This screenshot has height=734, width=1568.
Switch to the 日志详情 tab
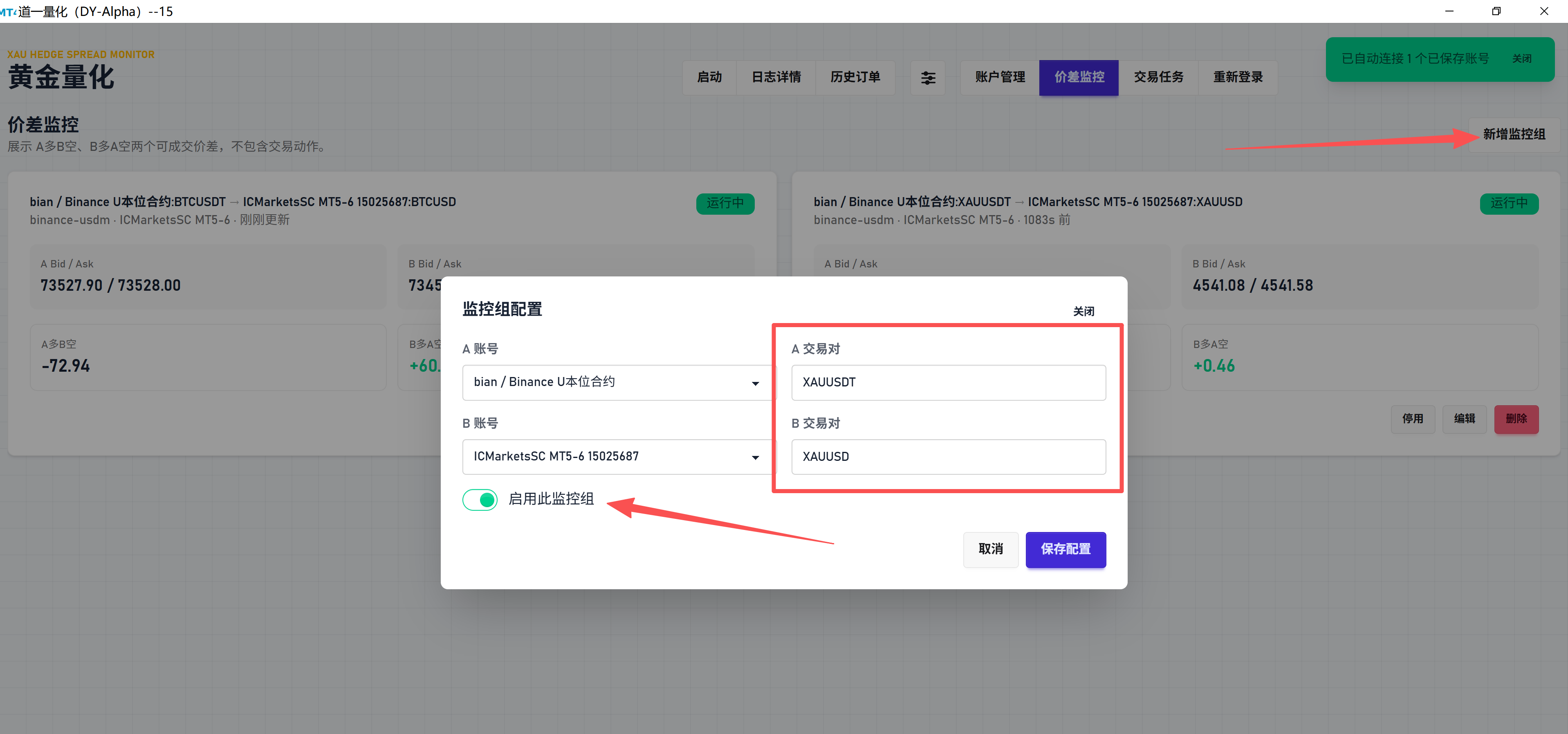[776, 77]
